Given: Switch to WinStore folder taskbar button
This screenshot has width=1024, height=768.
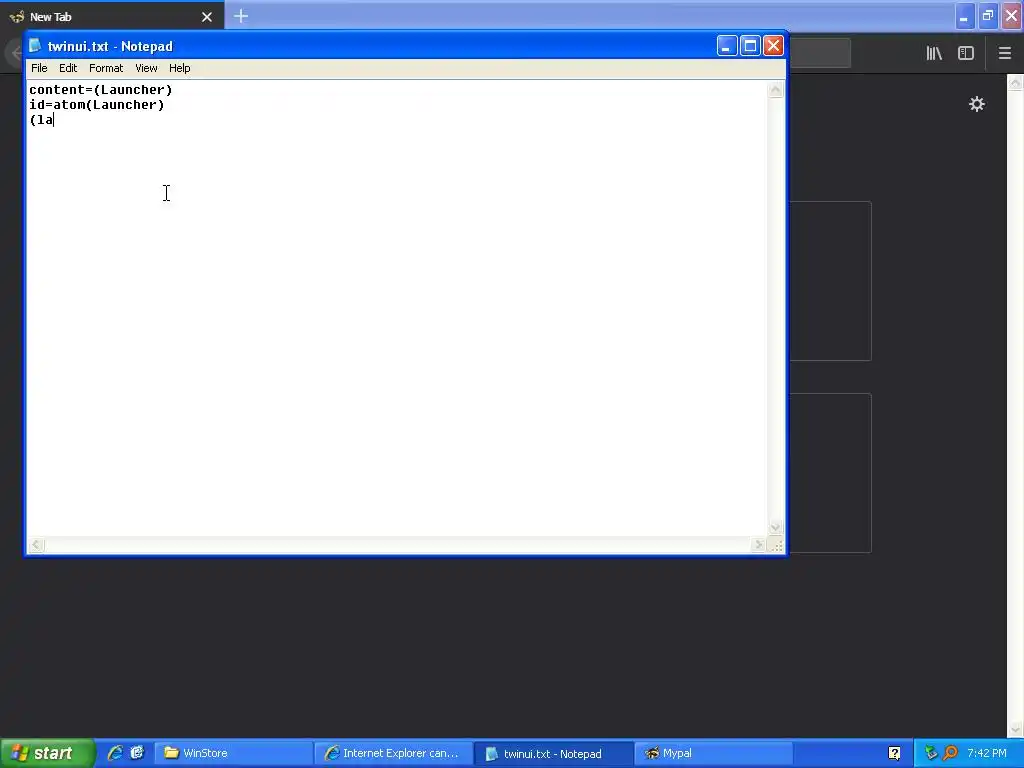Looking at the screenshot, I should coord(233,753).
